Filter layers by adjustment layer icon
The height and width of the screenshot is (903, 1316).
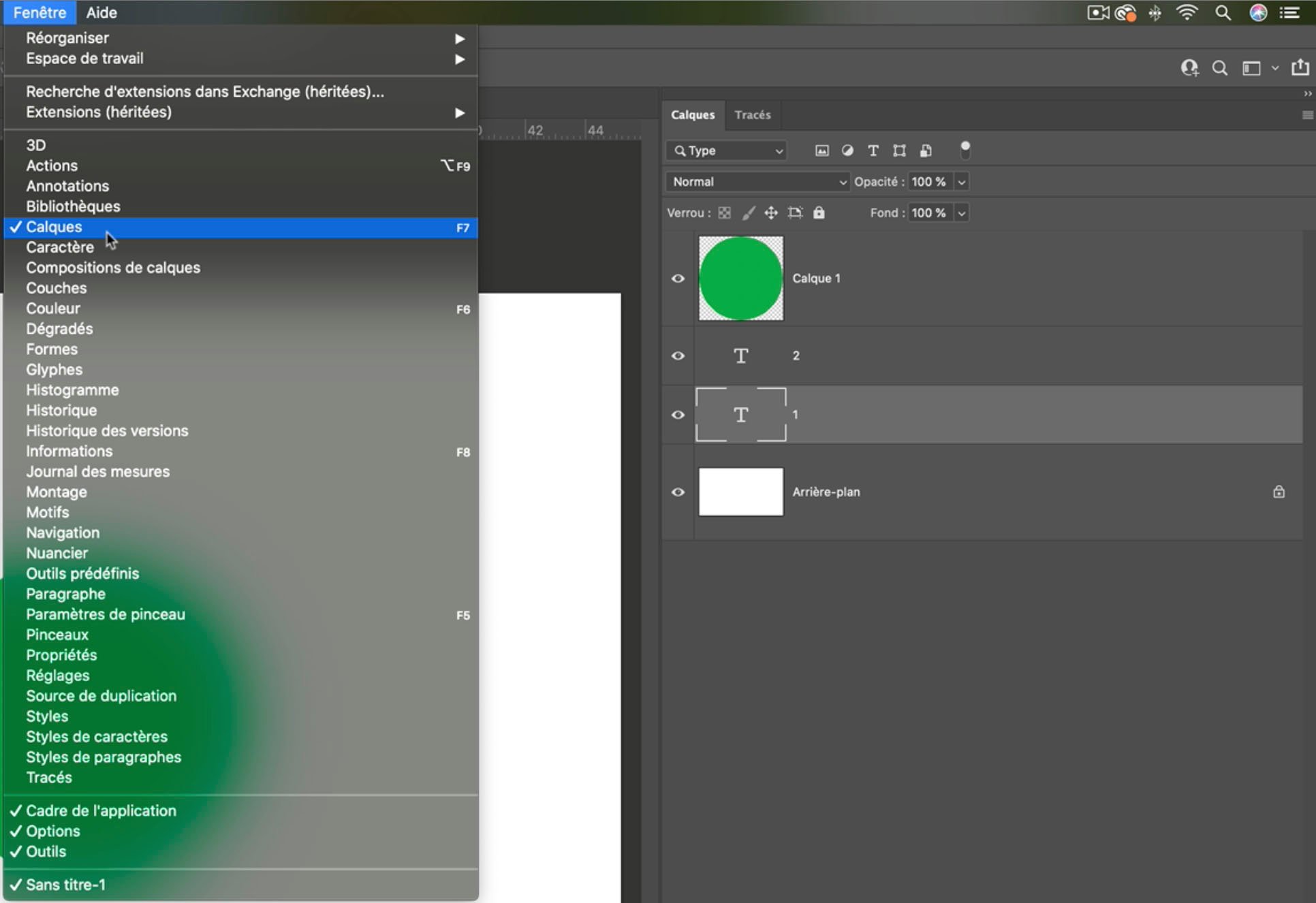click(x=847, y=150)
